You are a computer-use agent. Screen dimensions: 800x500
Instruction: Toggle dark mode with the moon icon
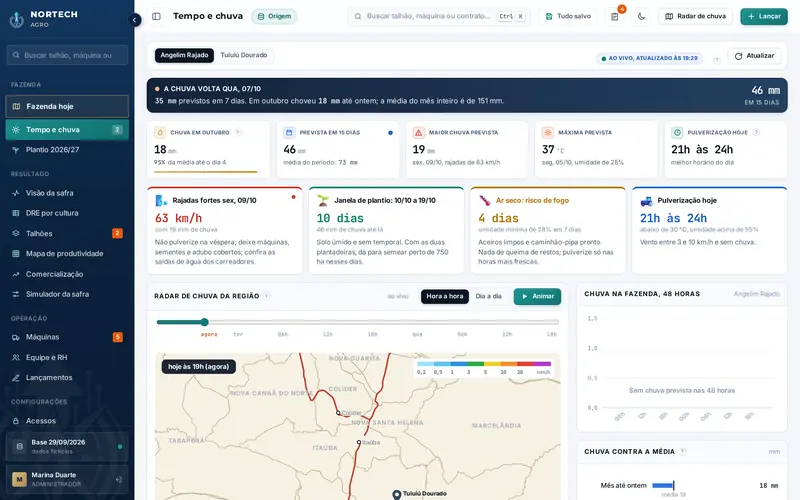[x=641, y=16]
